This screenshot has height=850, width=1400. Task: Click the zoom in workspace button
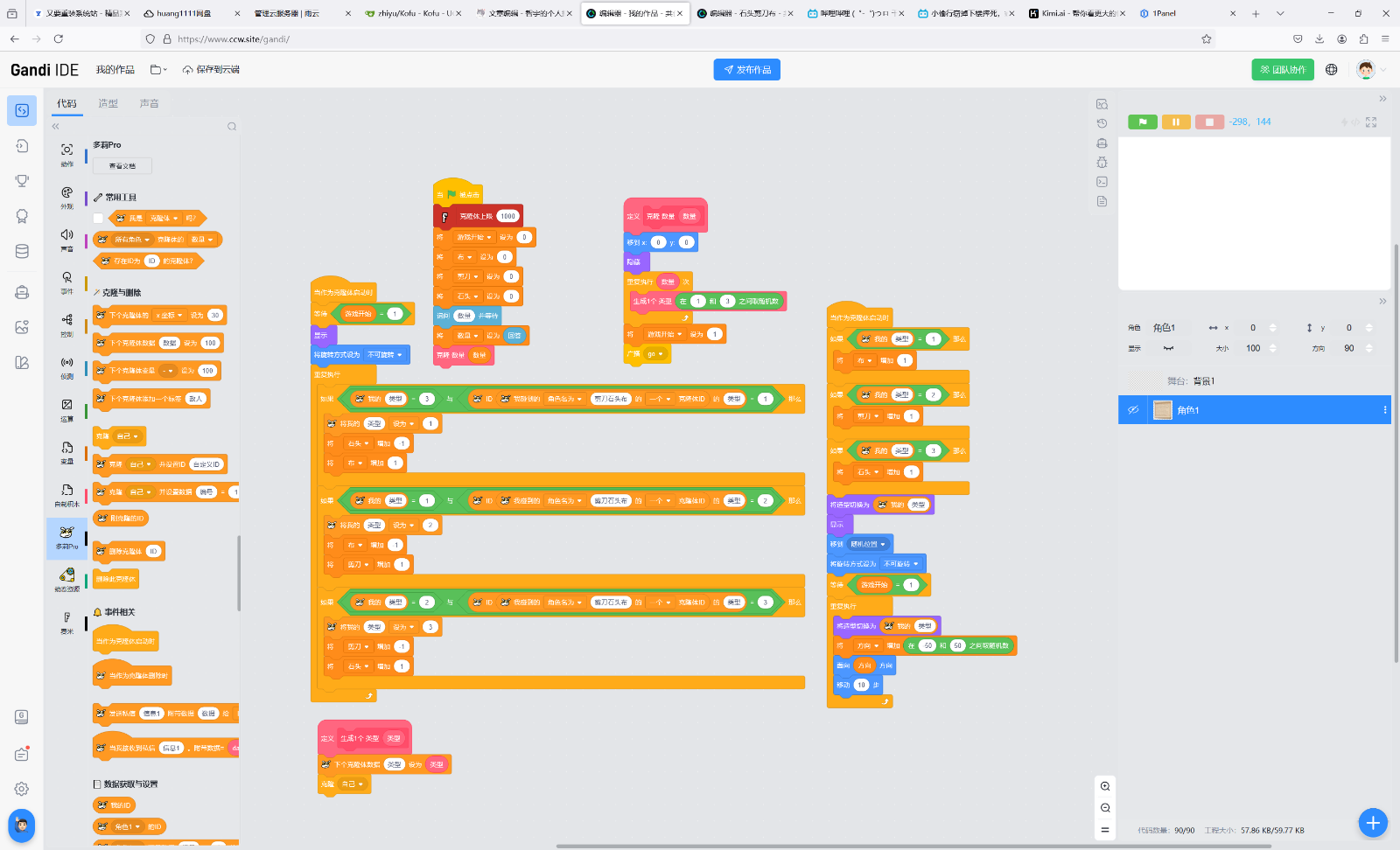[x=1105, y=786]
